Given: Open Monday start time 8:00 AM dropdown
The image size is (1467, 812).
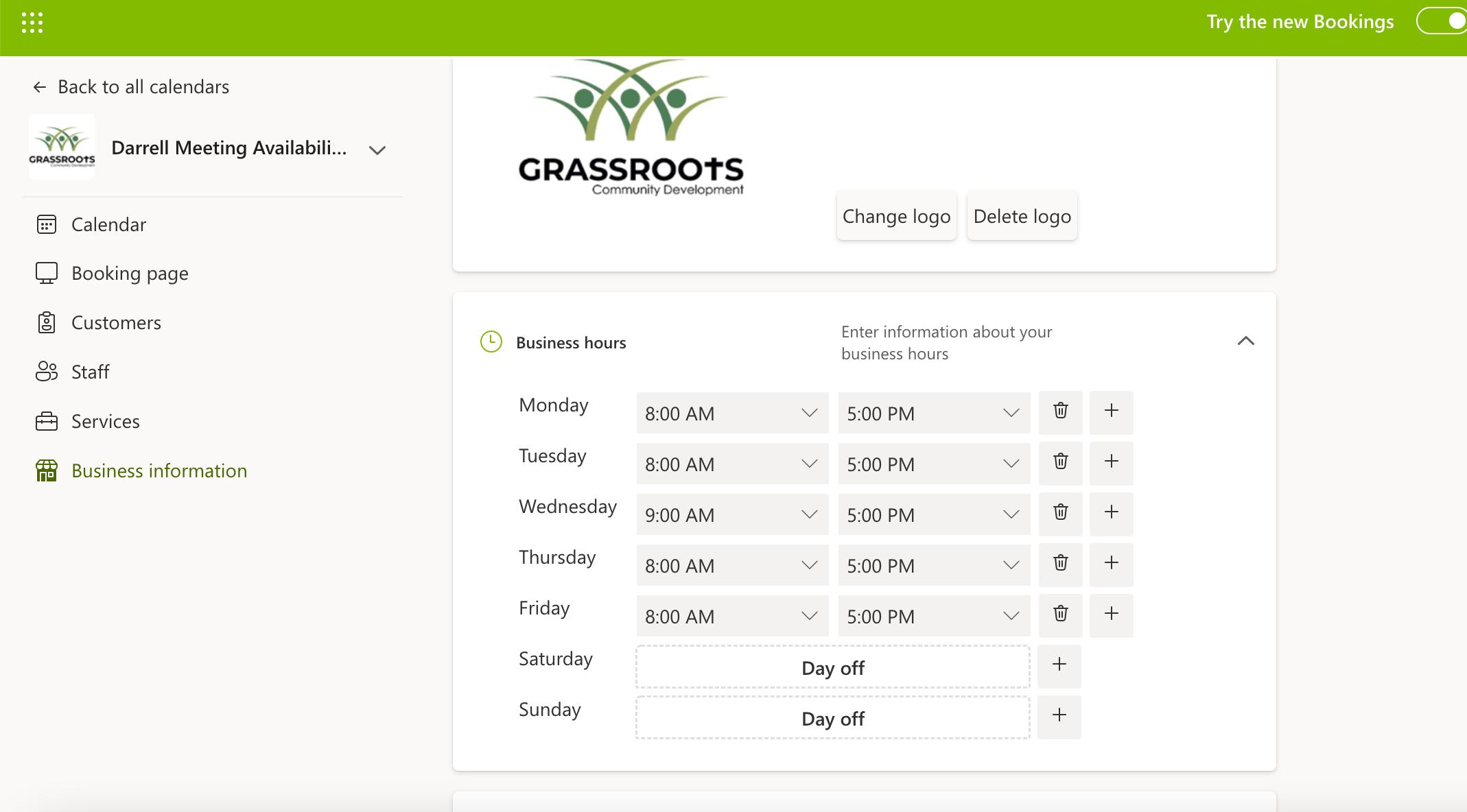Looking at the screenshot, I should click(731, 413).
